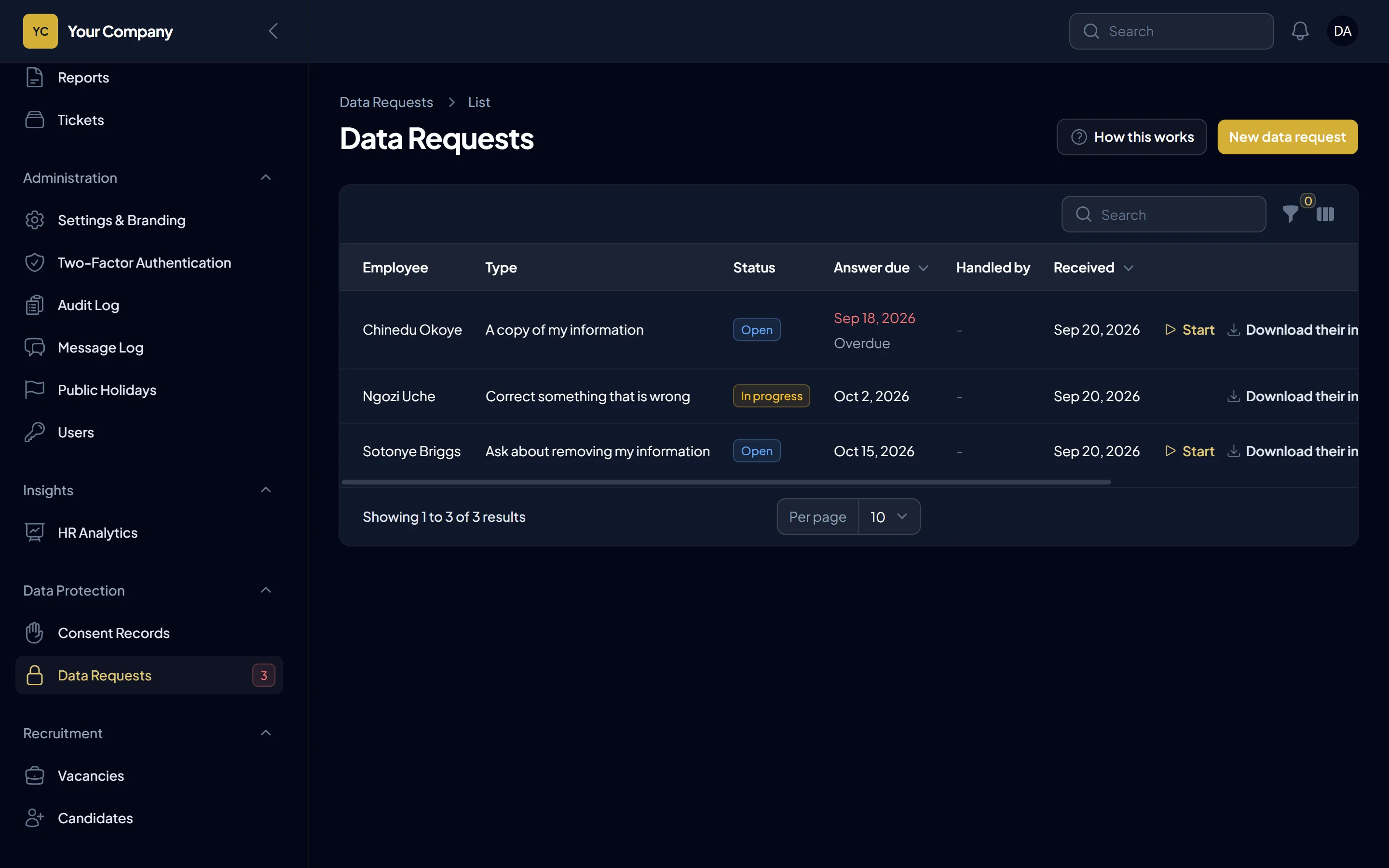Viewport: 1389px width, 868px height.
Task: Start Chinedu Okoye's request
Action: (1190, 329)
